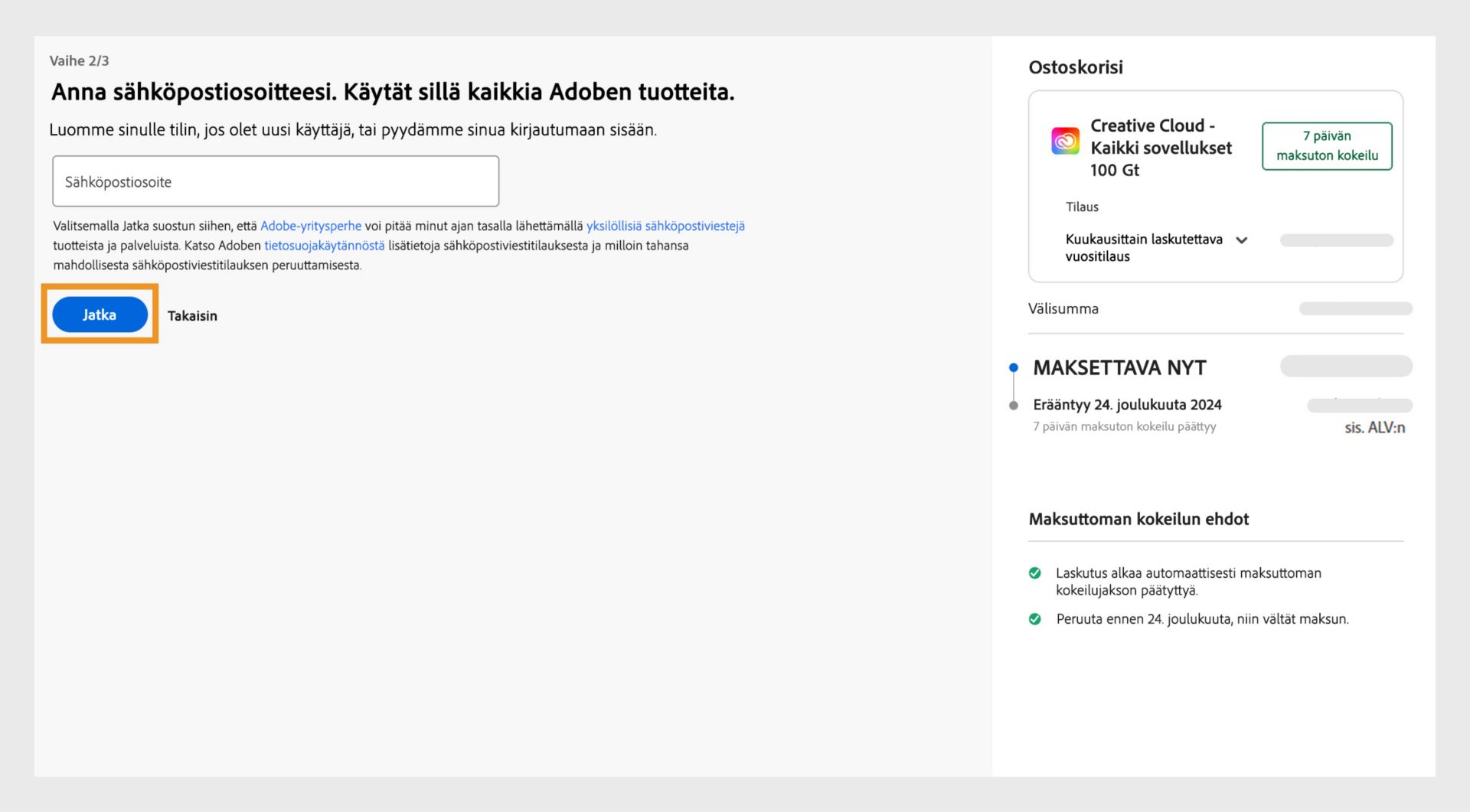Click the Creative Cloud app icon
1470x812 pixels.
[x=1065, y=141]
